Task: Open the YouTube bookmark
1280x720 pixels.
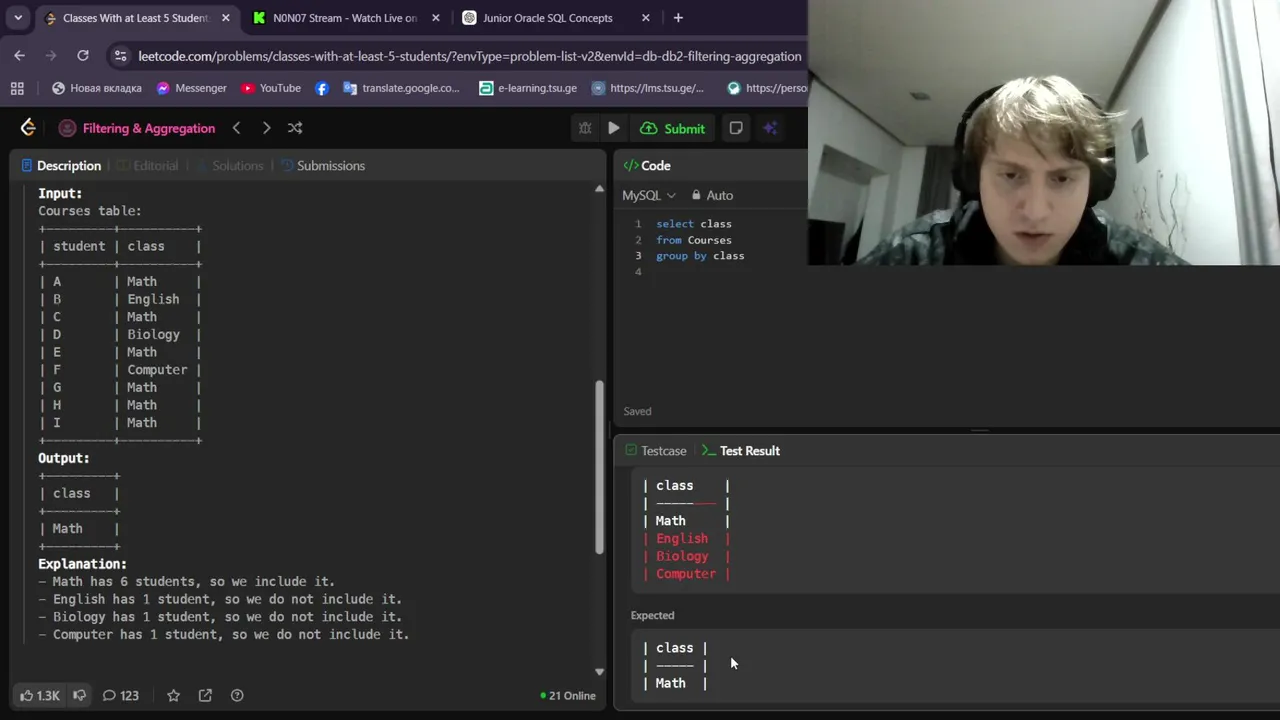Action: [271, 88]
